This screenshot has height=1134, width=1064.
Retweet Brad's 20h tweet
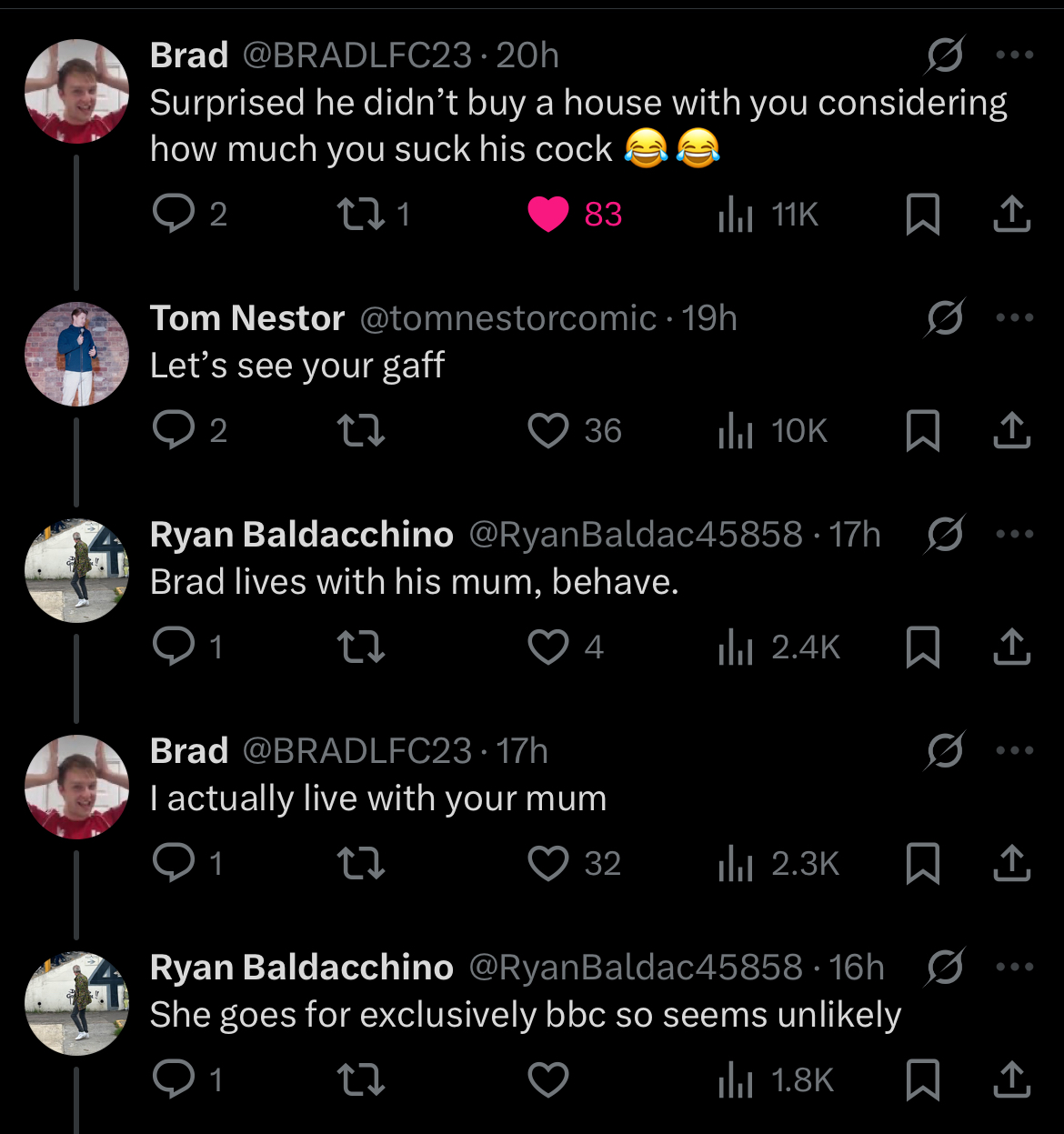[361, 214]
